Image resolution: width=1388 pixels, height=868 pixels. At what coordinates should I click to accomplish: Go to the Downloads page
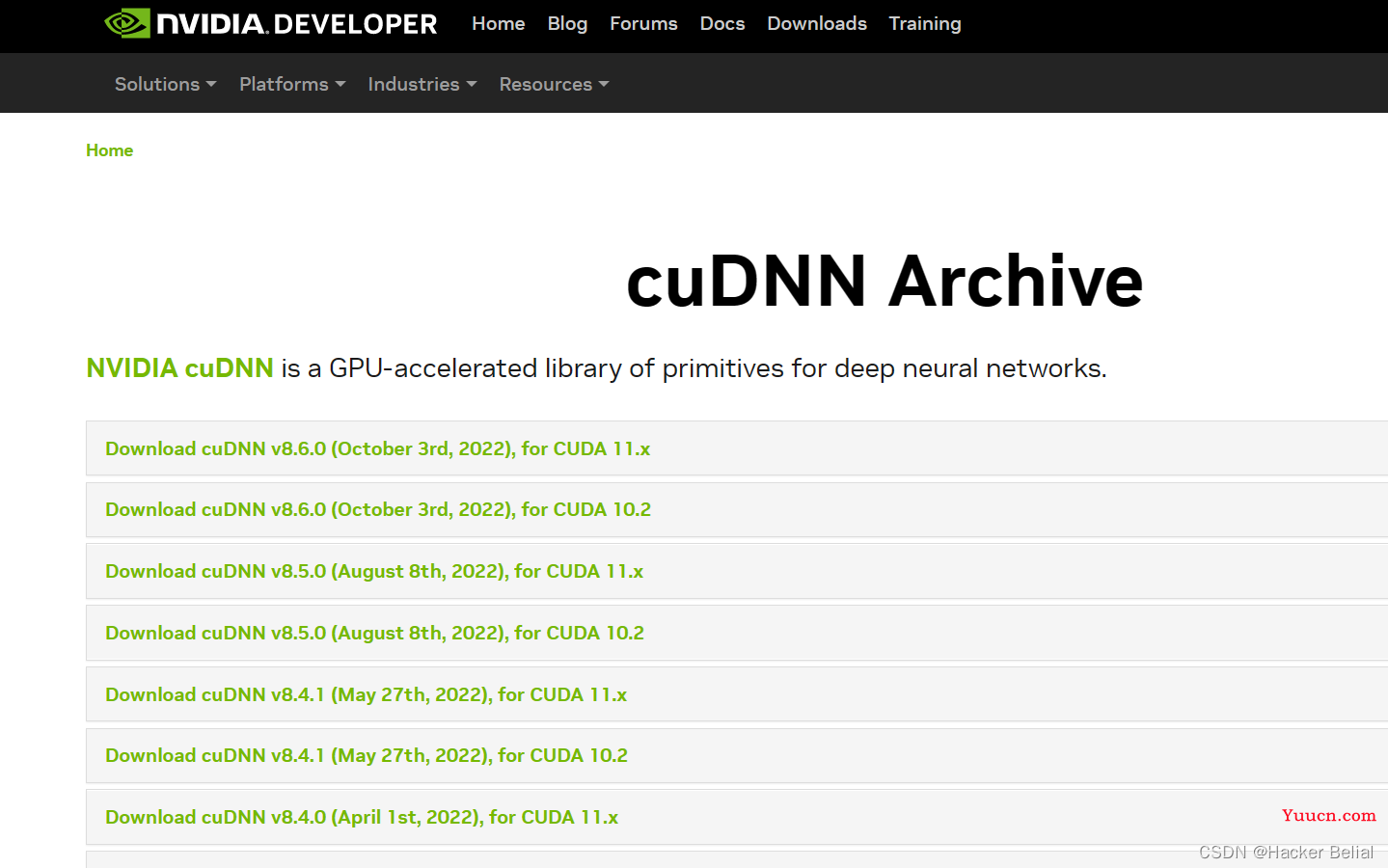(817, 23)
